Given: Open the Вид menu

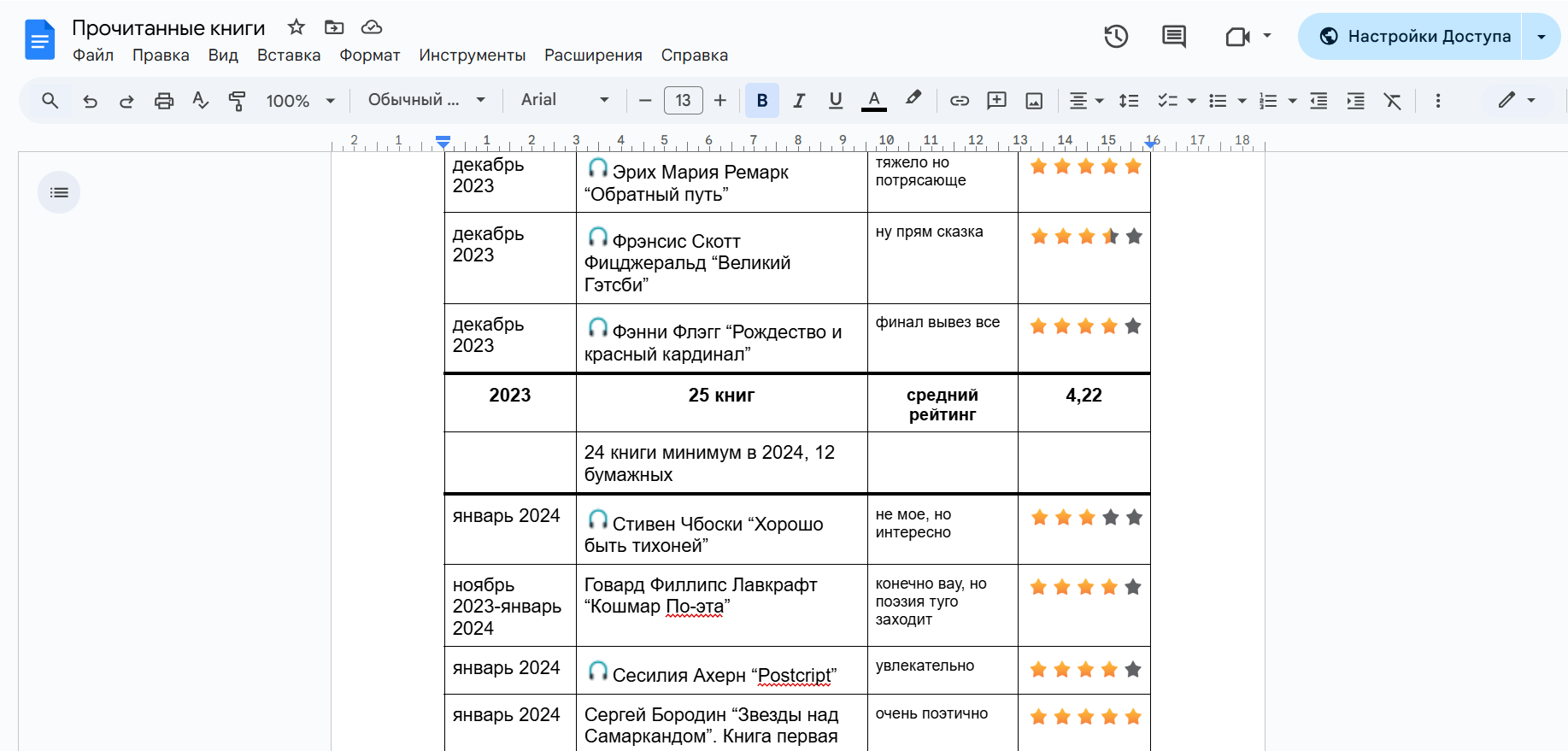Looking at the screenshot, I should [223, 56].
